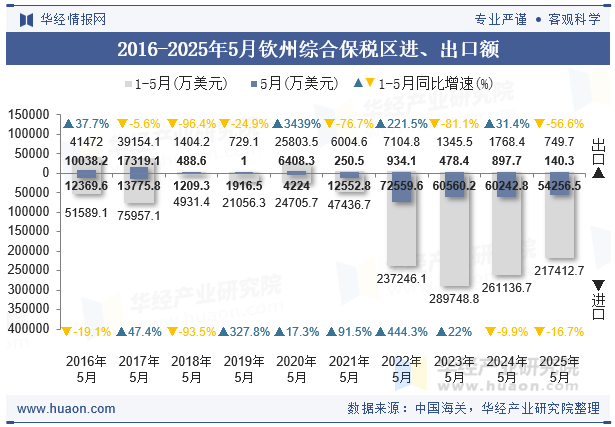615x427 pixels.
Task: Click the blue up-triangle legend marker
Action: 358,83
